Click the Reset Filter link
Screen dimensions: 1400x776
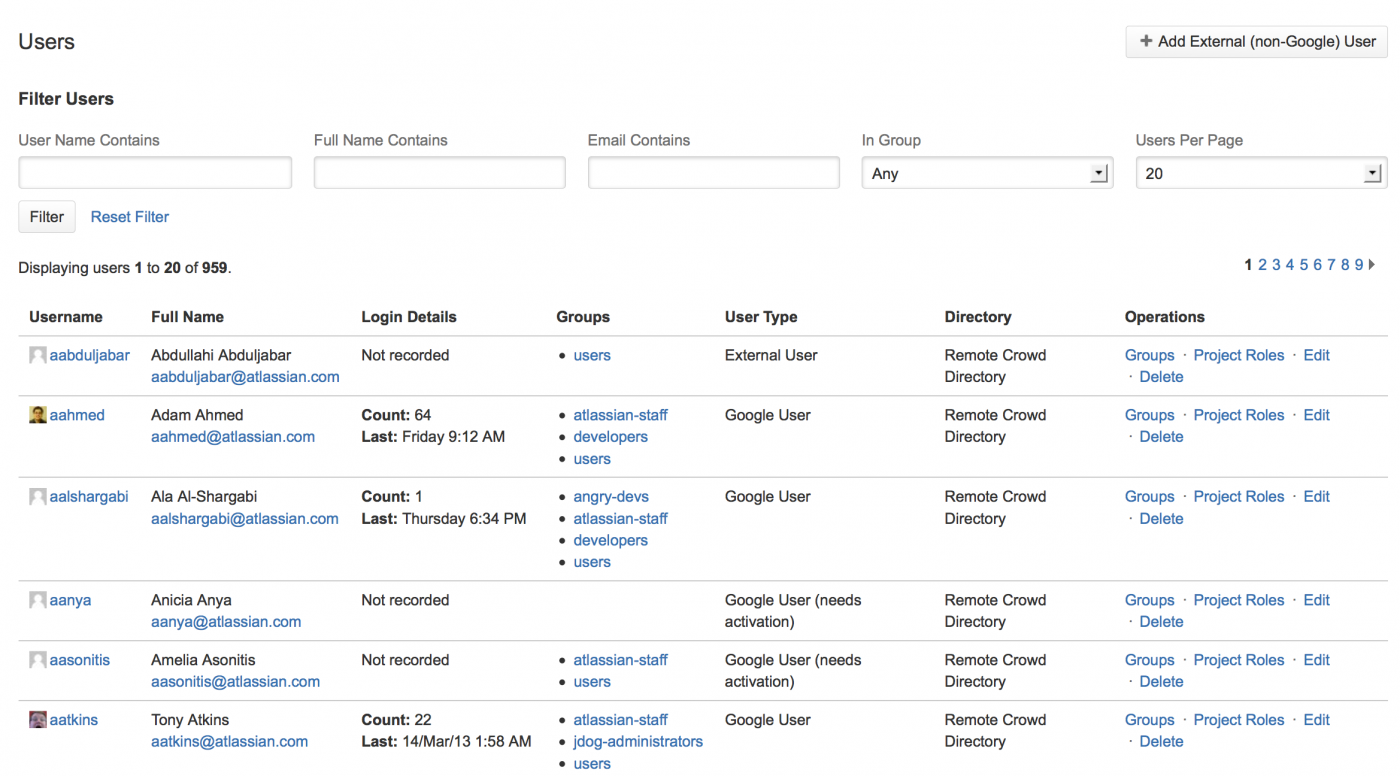click(130, 217)
